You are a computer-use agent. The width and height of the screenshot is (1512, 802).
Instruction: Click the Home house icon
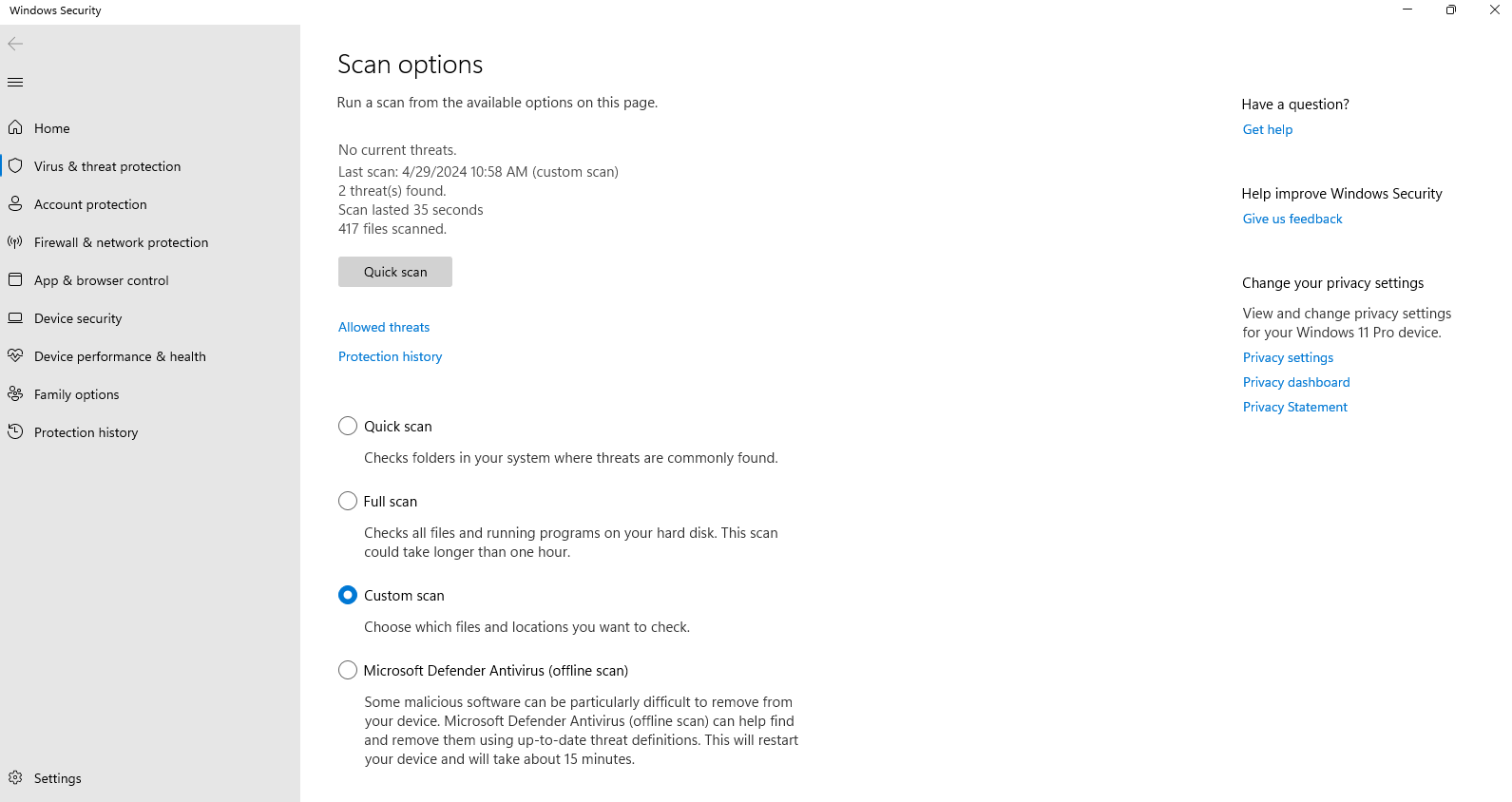(x=15, y=127)
